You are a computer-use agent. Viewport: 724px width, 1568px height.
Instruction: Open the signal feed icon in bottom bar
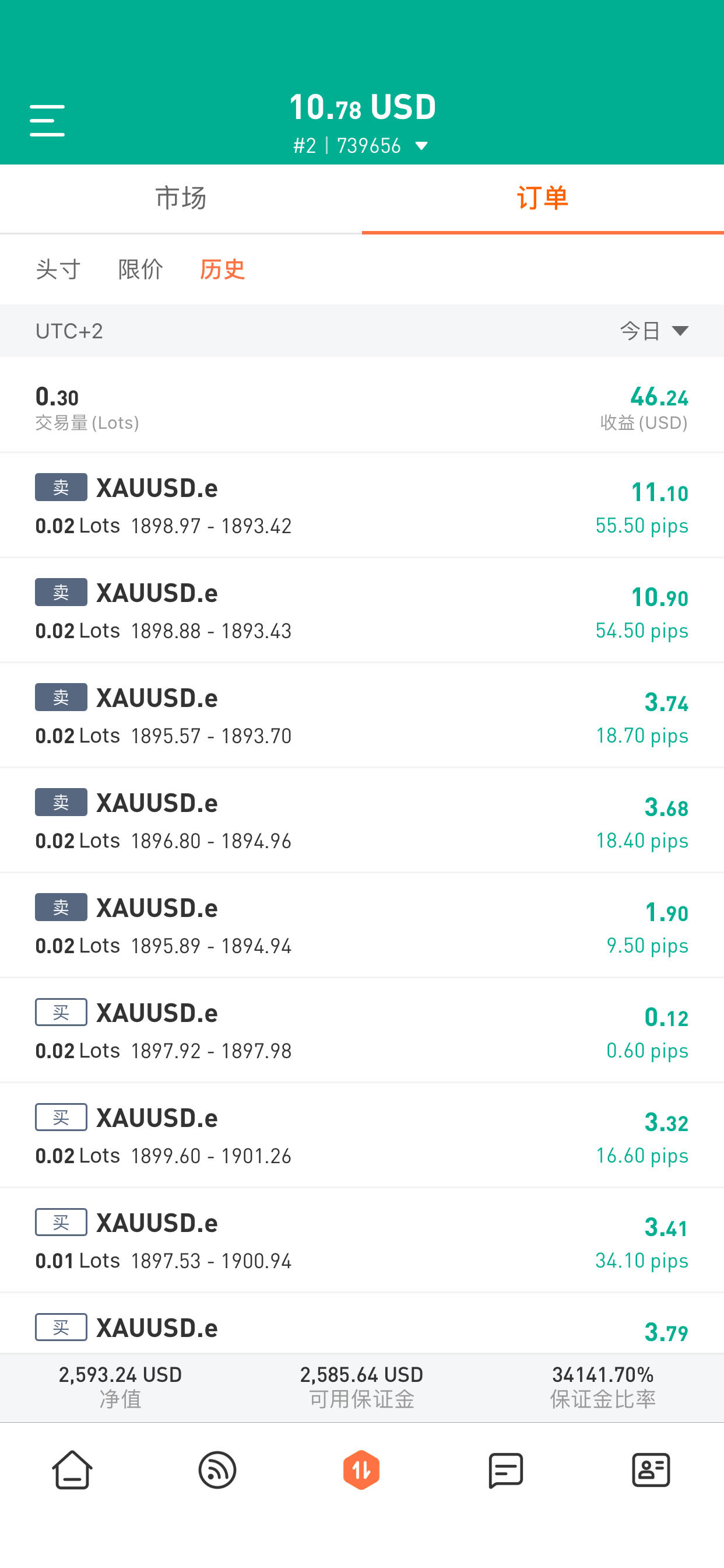click(217, 1469)
